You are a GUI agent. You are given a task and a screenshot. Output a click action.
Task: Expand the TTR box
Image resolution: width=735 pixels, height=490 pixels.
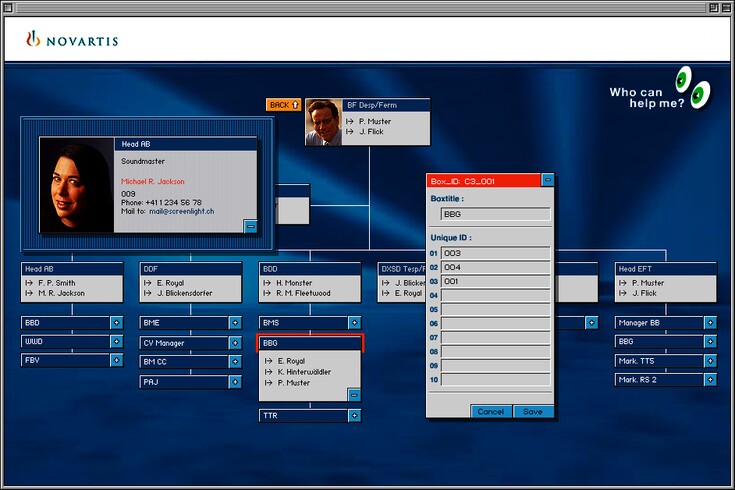(x=354, y=415)
